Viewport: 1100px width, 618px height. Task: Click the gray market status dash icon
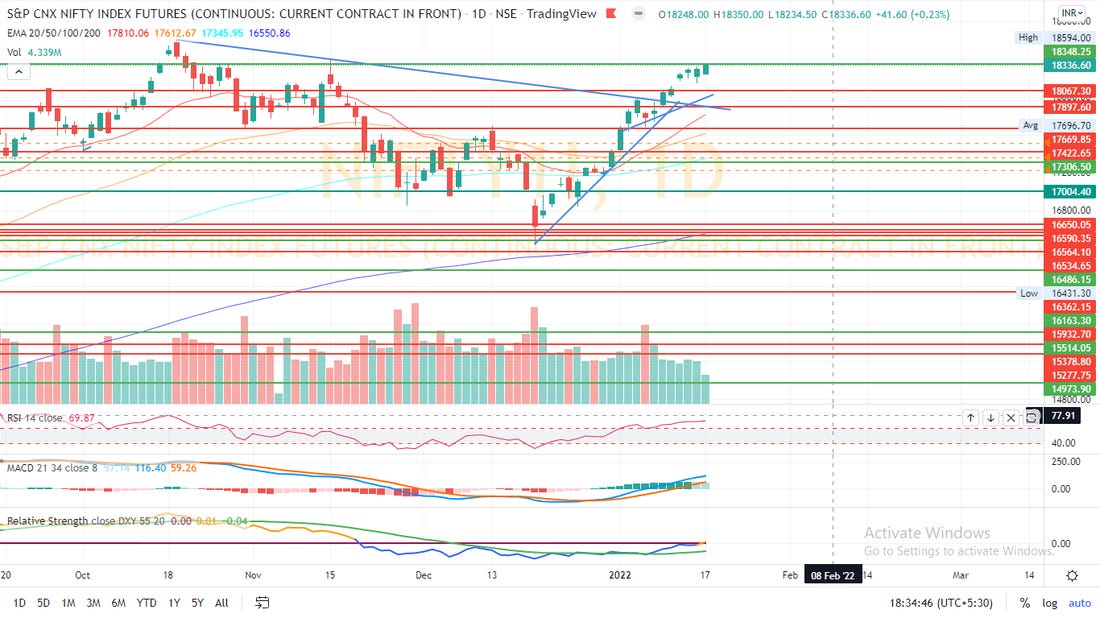click(638, 13)
